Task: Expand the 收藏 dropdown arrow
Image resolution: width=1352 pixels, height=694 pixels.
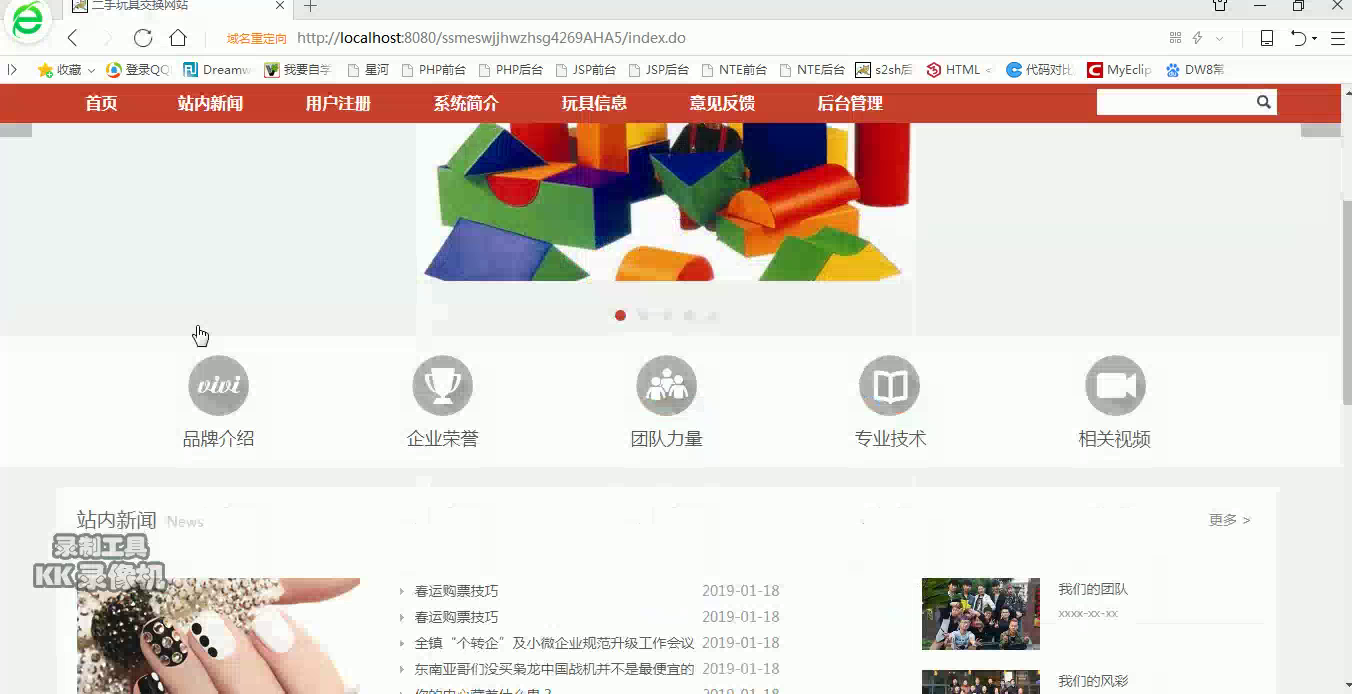Action: [x=91, y=70]
